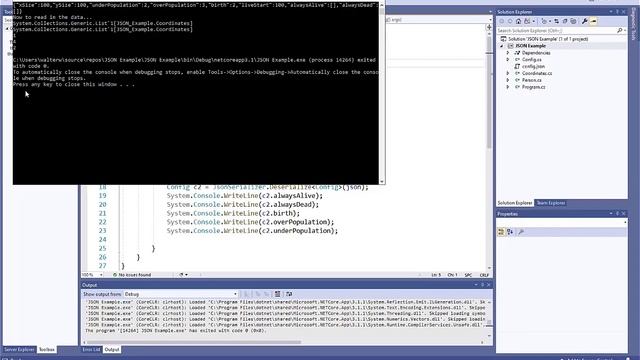Click CRLF line ending indicator
The height and width of the screenshot is (360, 640).
pos(484,275)
